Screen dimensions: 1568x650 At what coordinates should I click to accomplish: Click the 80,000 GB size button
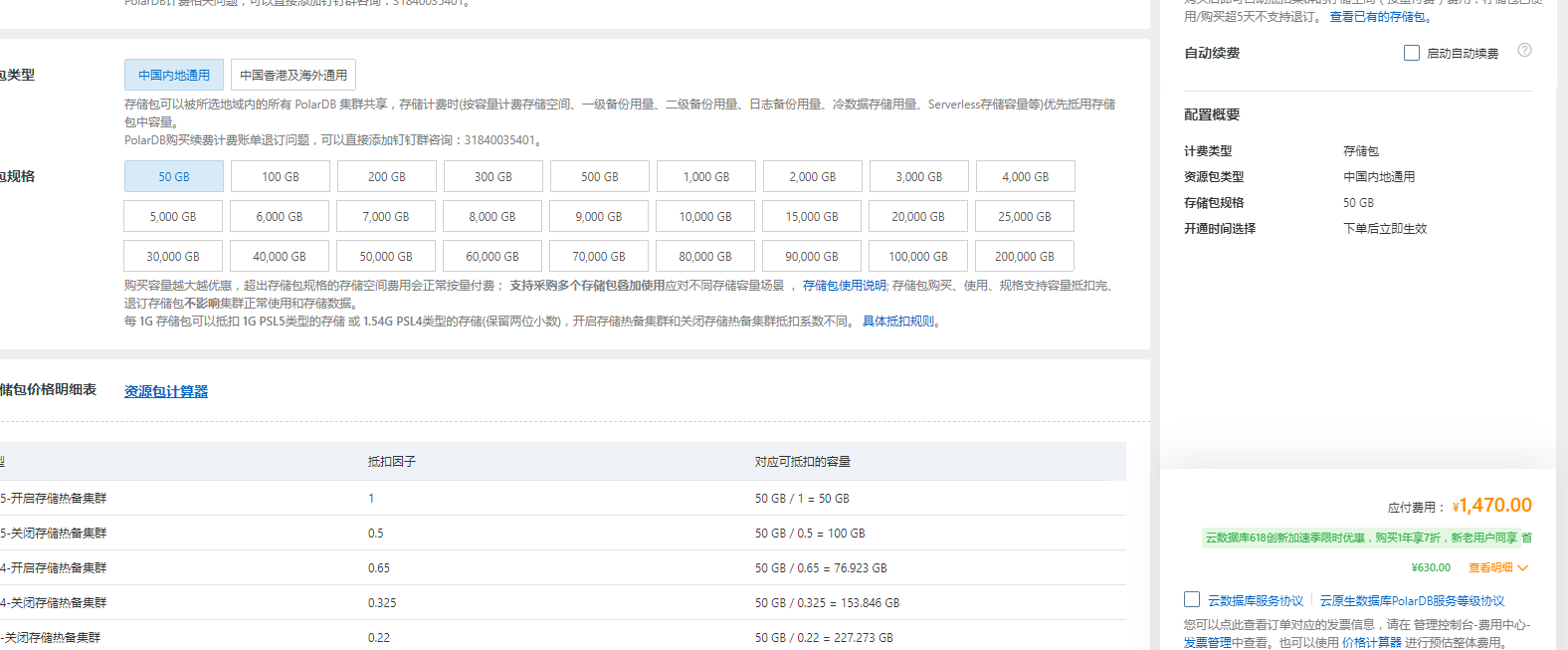(705, 256)
